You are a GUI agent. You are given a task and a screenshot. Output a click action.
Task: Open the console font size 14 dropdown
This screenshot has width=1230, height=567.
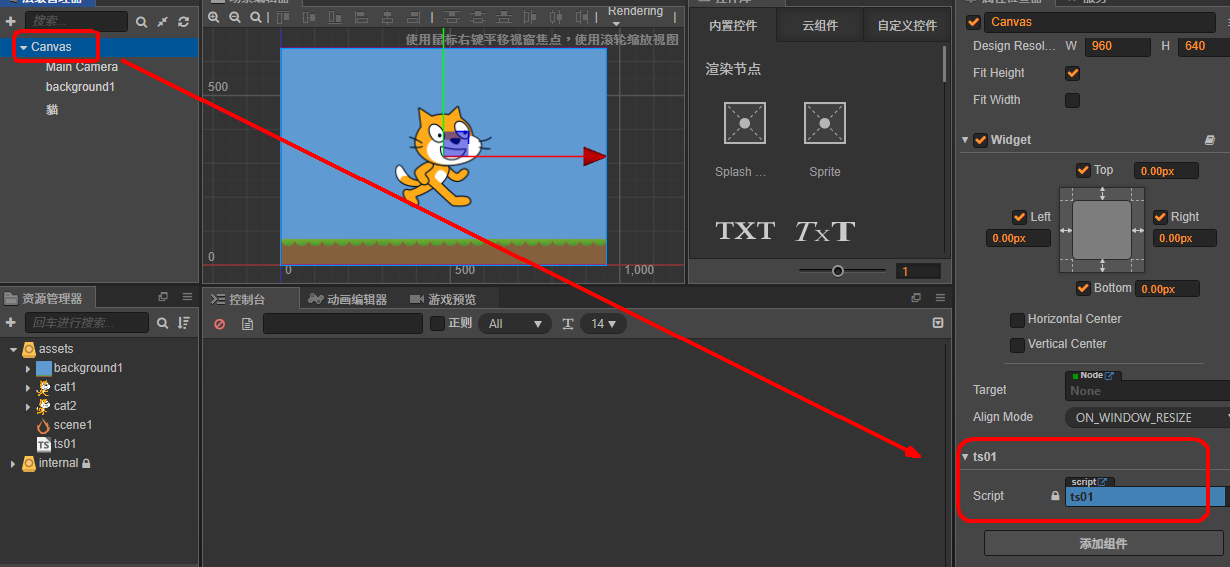point(604,324)
